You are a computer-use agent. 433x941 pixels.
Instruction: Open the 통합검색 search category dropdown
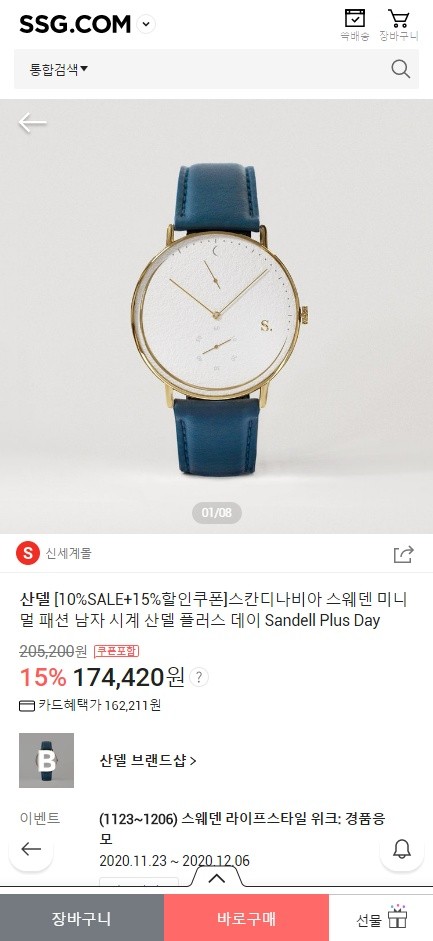click(x=59, y=69)
